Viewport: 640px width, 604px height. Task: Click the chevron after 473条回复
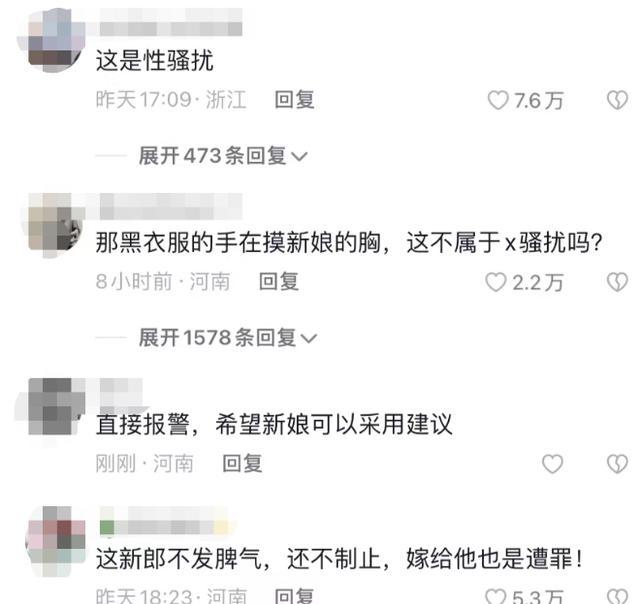(300, 157)
